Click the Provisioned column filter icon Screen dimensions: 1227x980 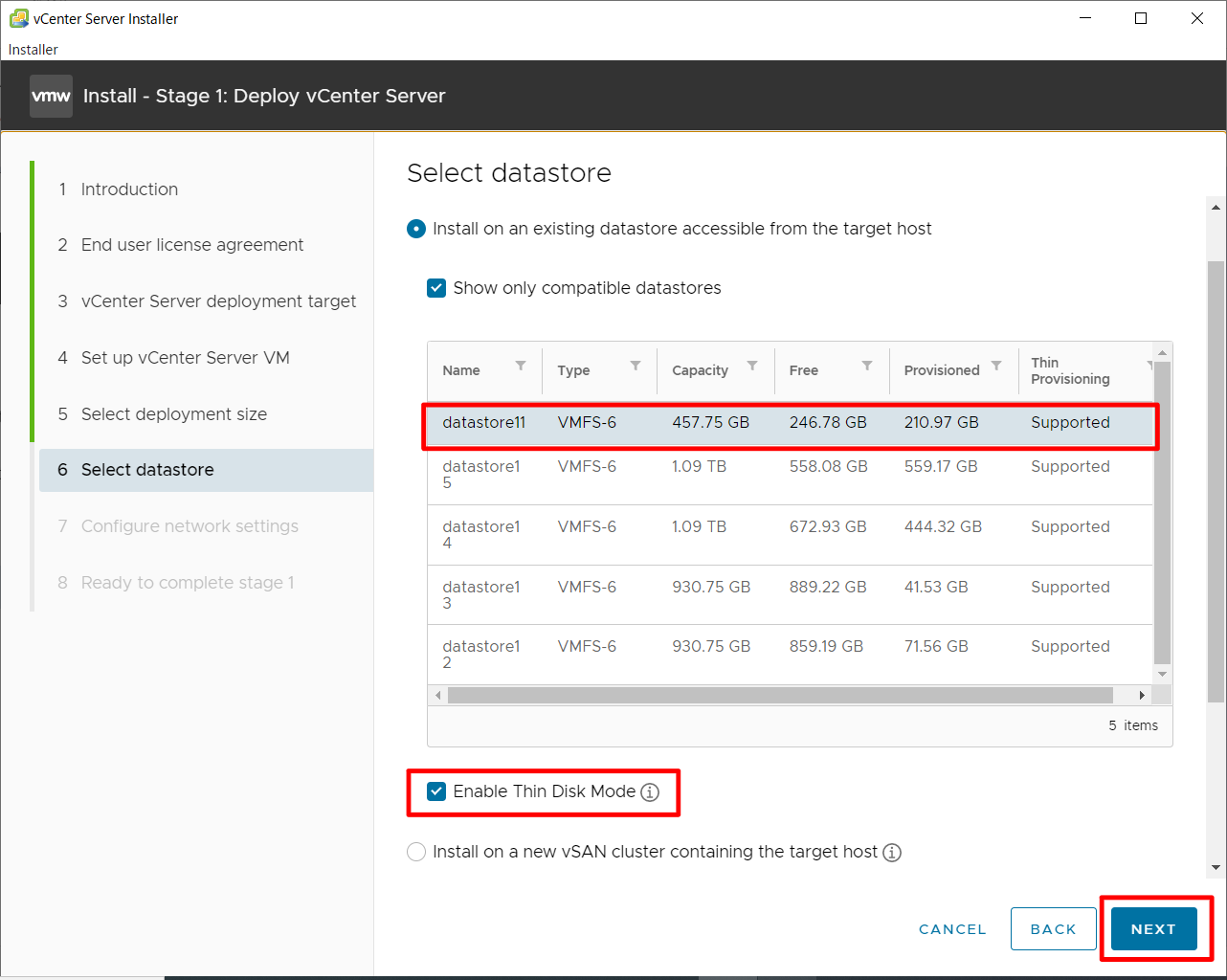point(996,366)
